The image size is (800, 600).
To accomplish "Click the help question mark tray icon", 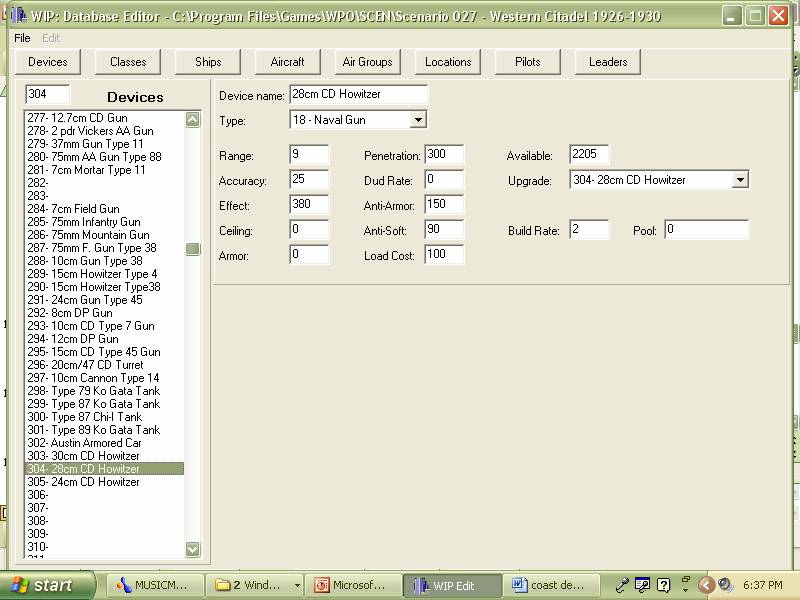I will [x=663, y=585].
